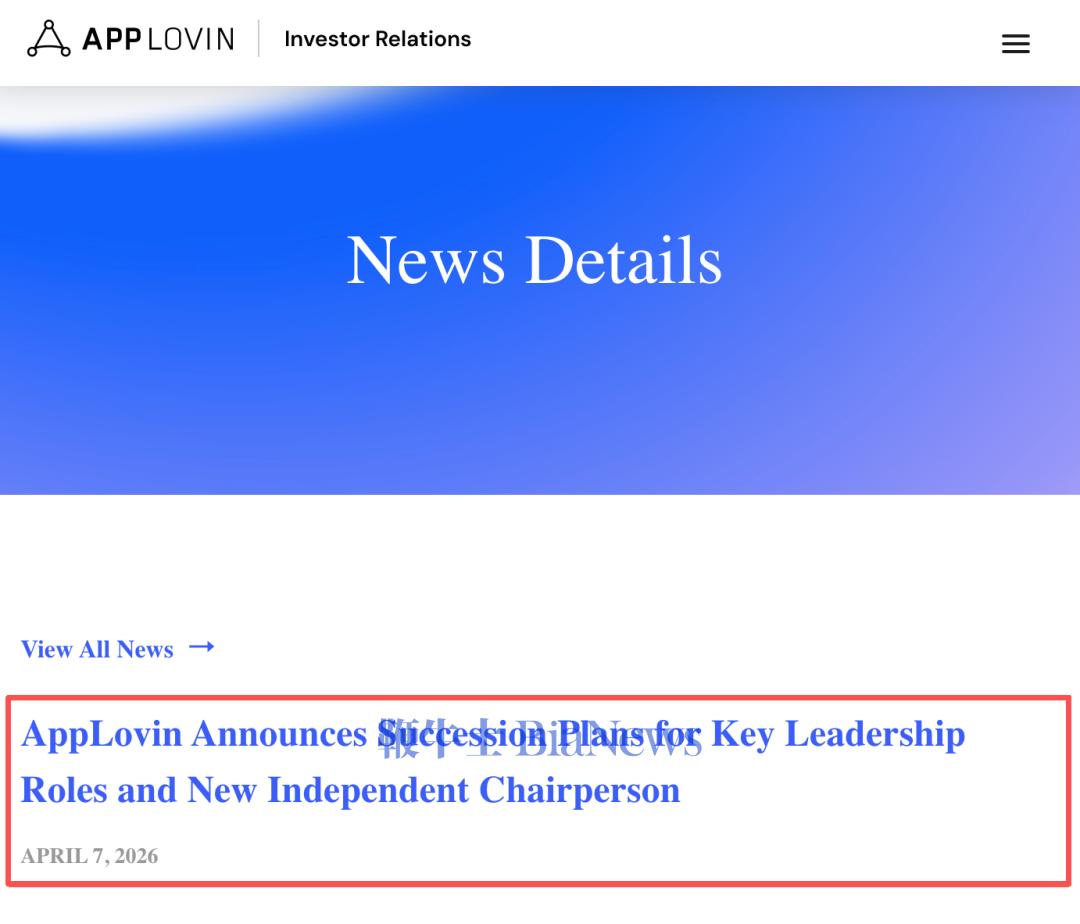This screenshot has height=924, width=1080.
Task: Click the empty header space left of the menu icon
Action: pos(750,42)
